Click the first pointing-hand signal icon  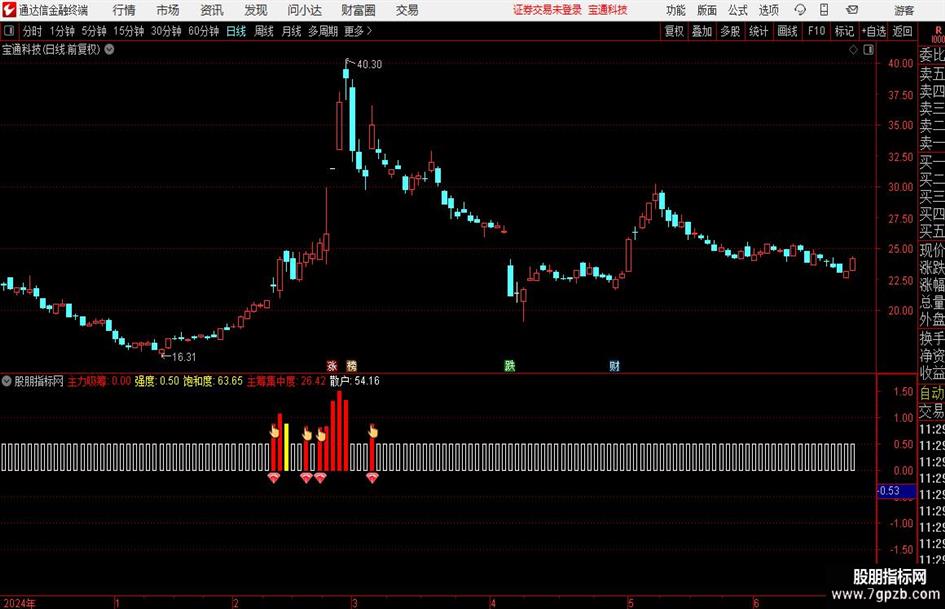[x=274, y=431]
